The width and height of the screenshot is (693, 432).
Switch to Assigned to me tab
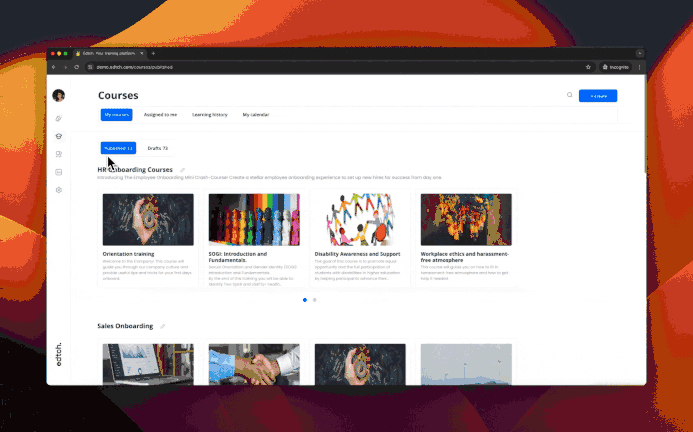[x=160, y=115]
